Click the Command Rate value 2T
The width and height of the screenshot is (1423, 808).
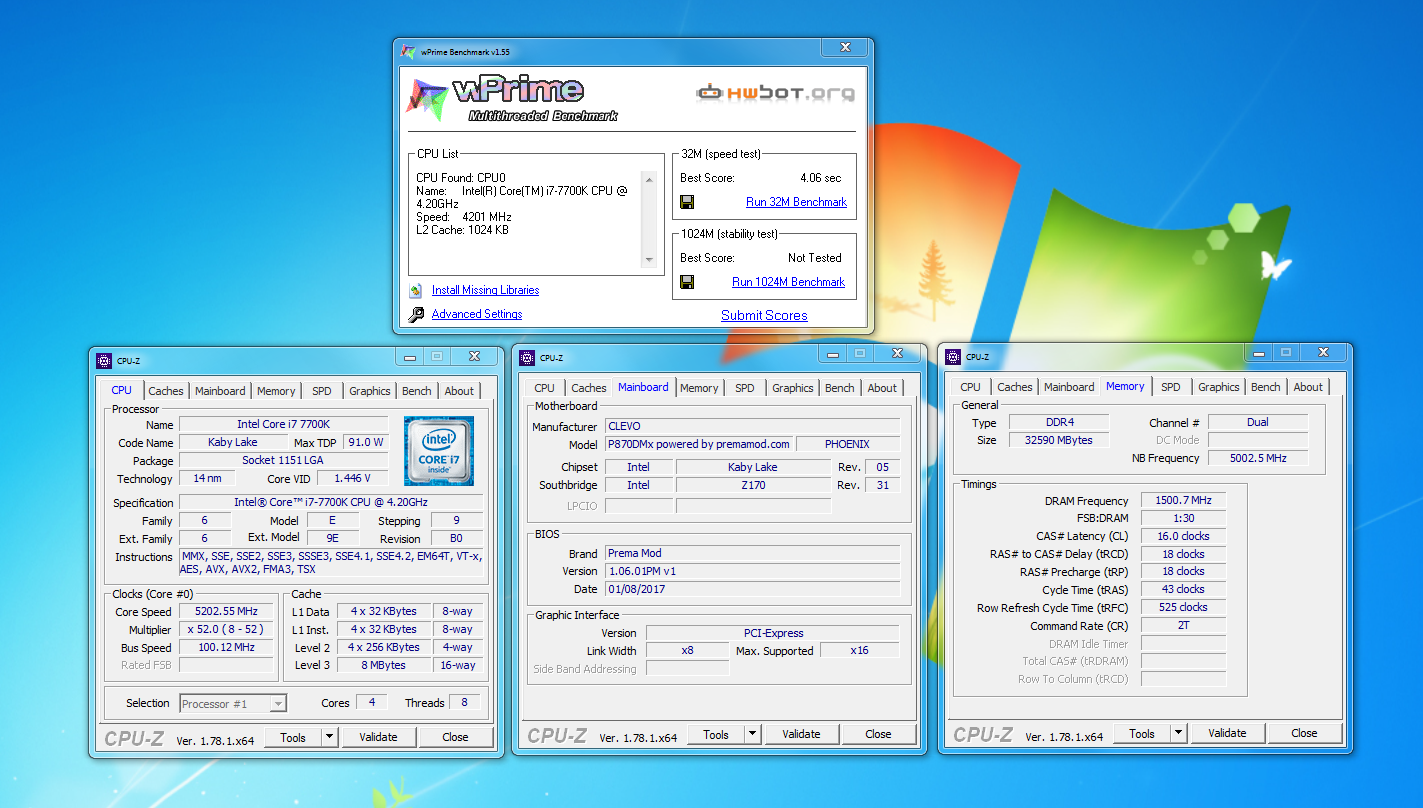pos(1184,626)
